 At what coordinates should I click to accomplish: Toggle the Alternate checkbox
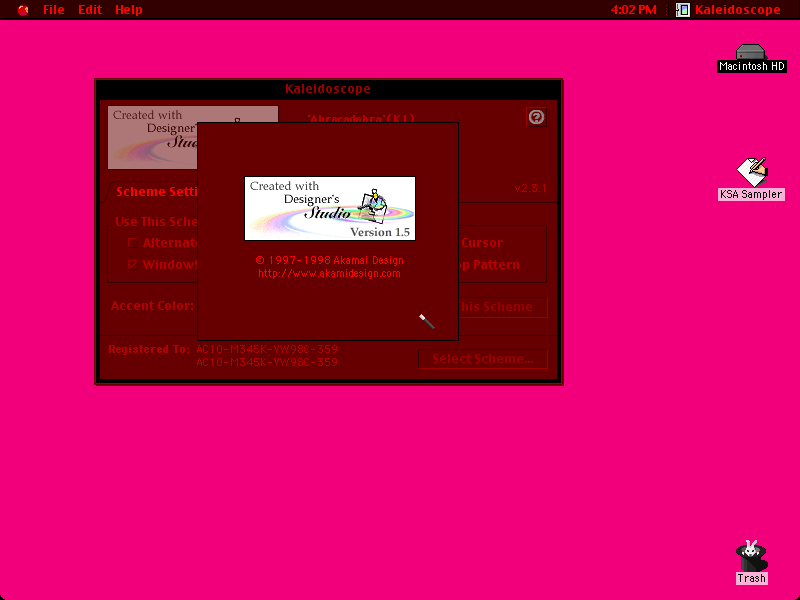point(133,243)
